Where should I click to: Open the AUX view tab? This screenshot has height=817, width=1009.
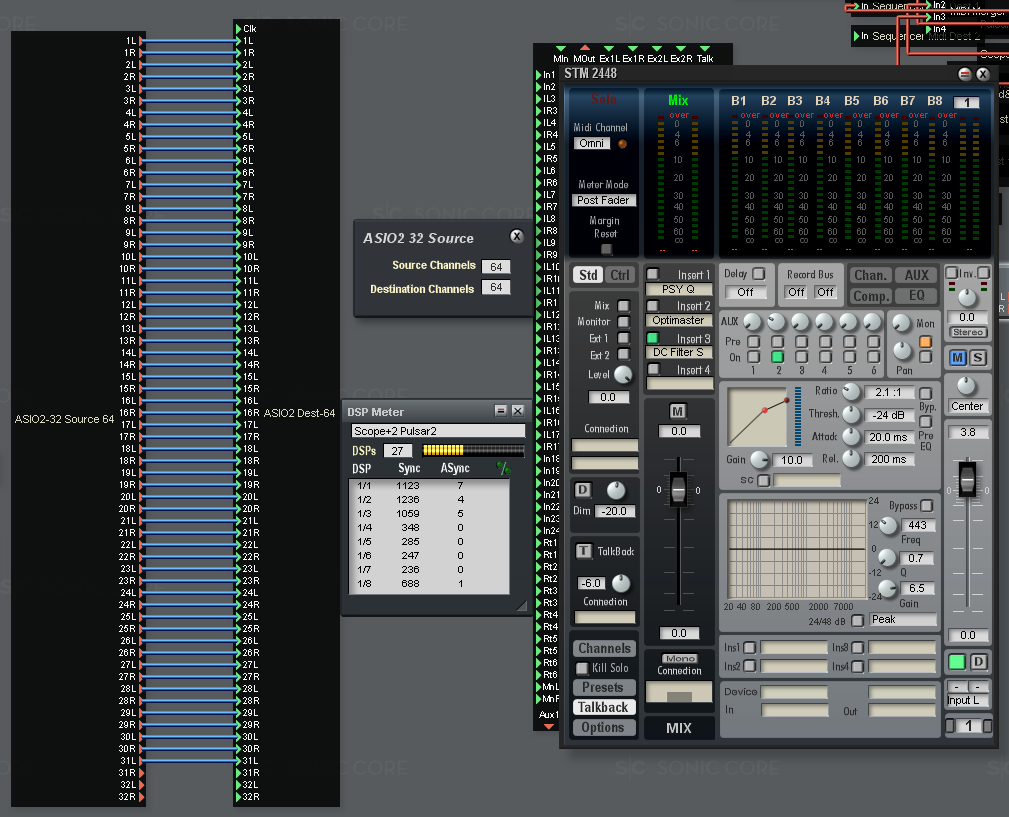tap(916, 275)
